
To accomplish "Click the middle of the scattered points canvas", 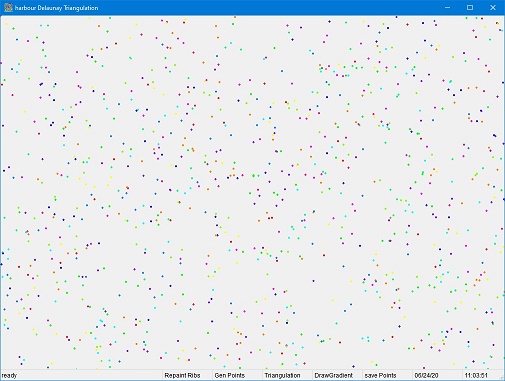I will [x=252, y=193].
